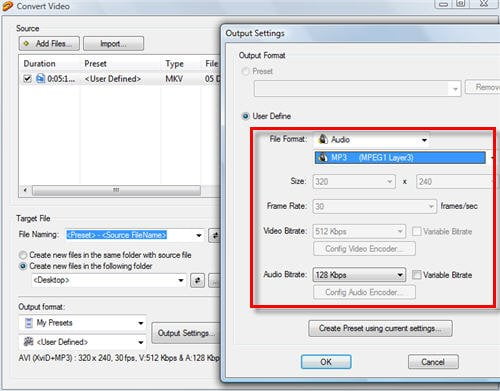Image resolution: width=500 pixels, height=391 pixels.
Task: Click the User Defined film icon
Action: tap(29, 342)
